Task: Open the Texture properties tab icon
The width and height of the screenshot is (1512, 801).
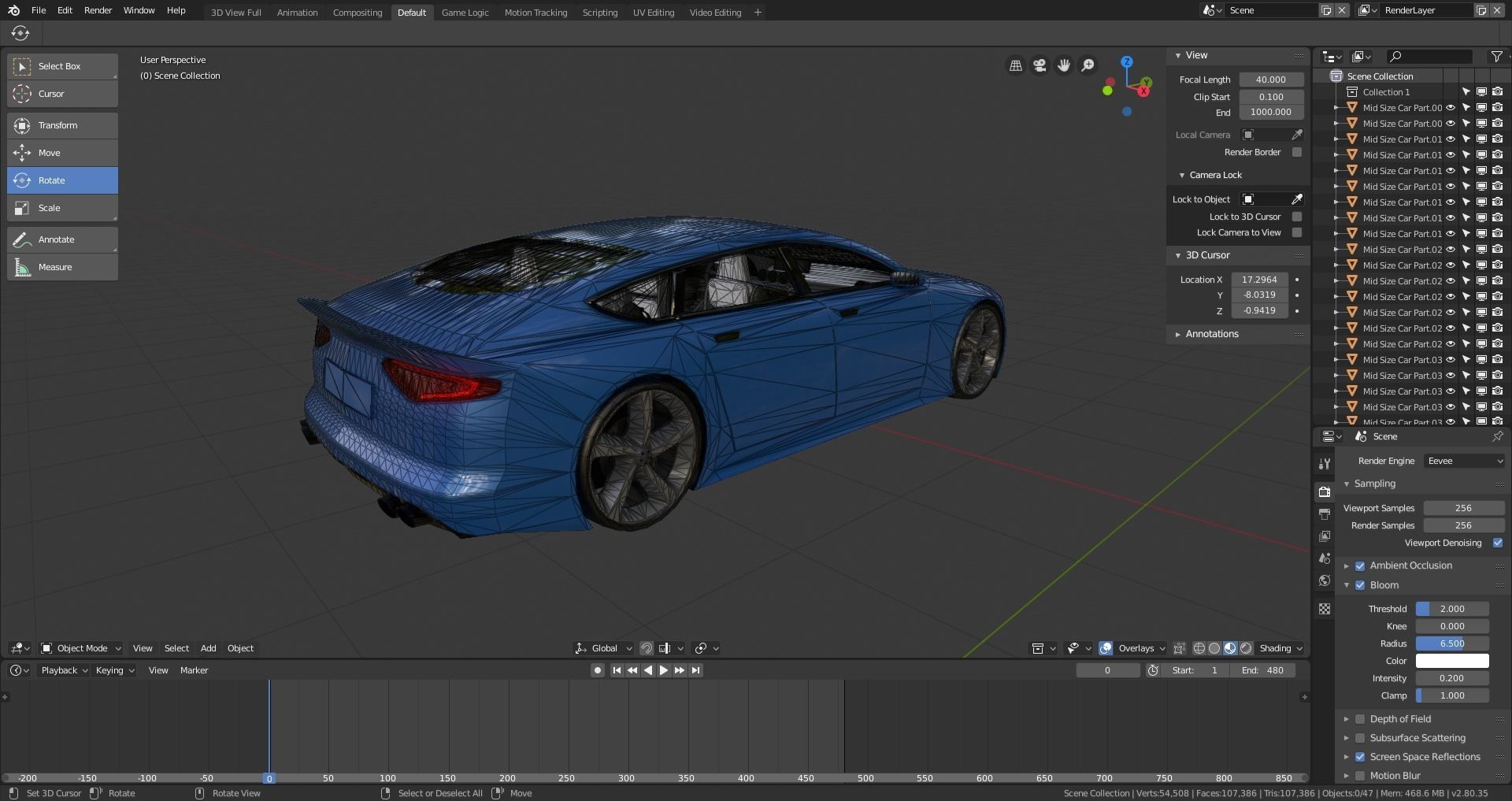Action: coord(1325,609)
